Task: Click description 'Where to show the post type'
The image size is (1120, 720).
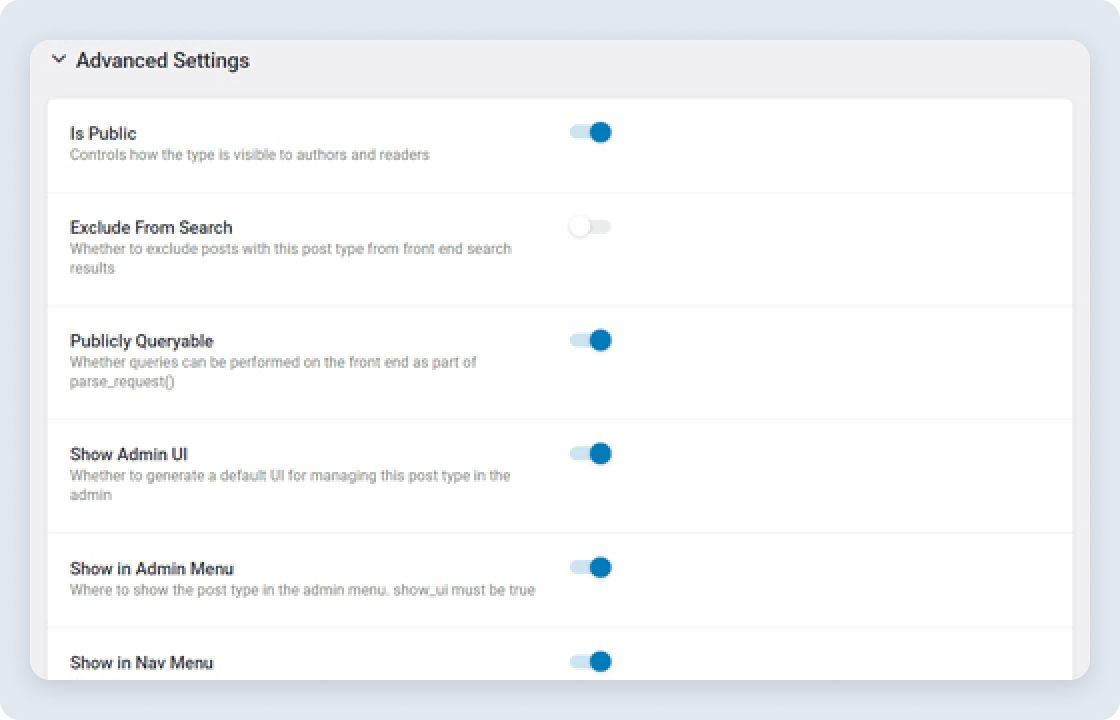Action: (302, 591)
